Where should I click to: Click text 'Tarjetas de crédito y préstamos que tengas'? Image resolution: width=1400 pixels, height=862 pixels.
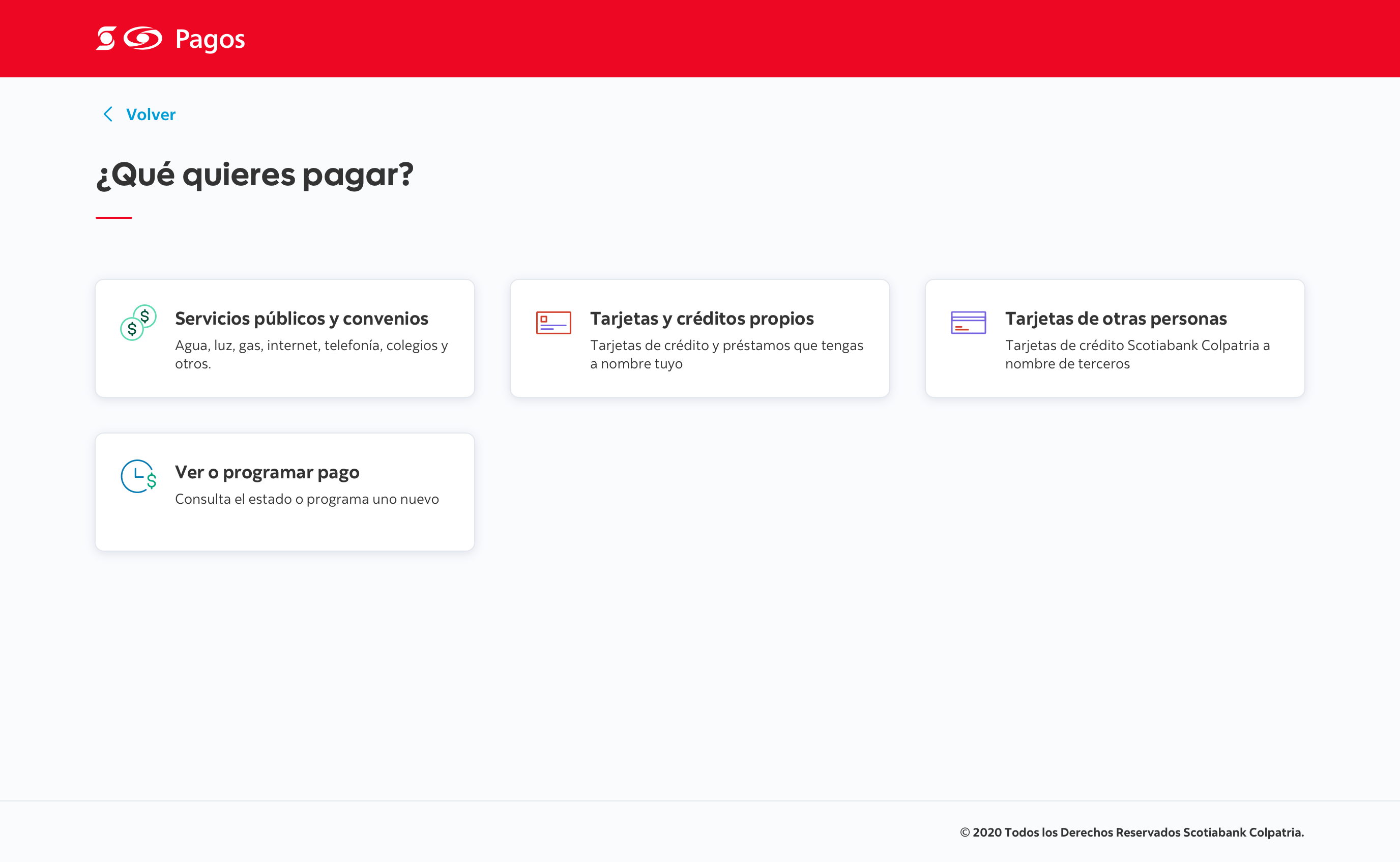click(x=726, y=346)
